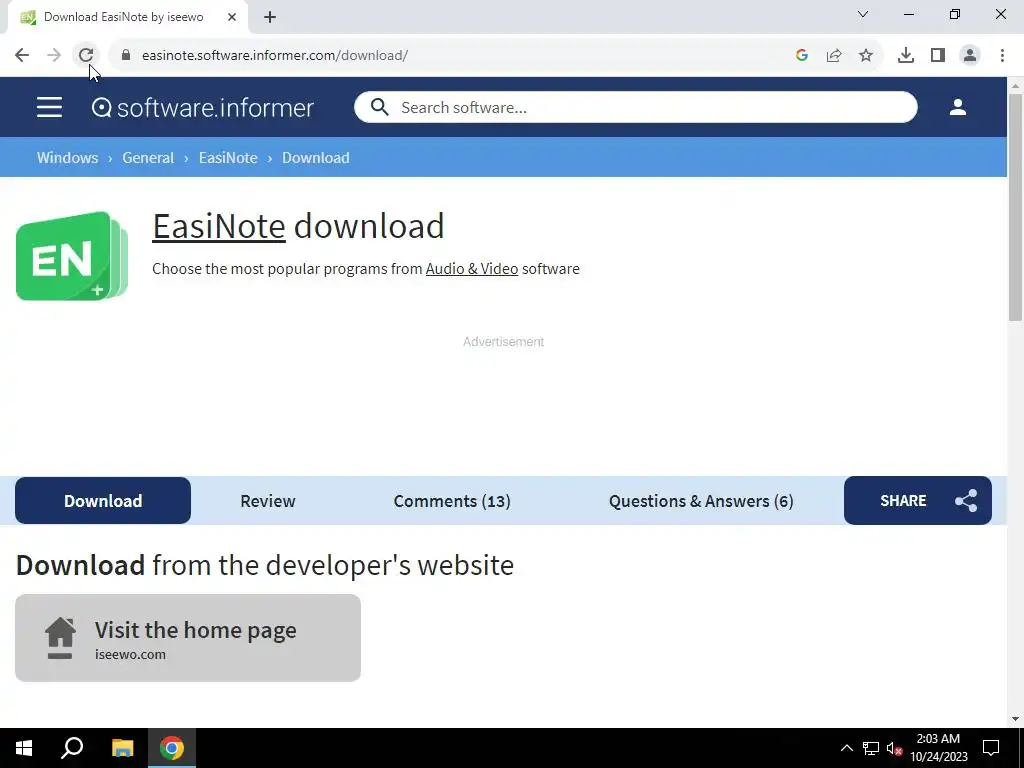Image resolution: width=1024 pixels, height=768 pixels.
Task: Click Visit the home page button
Action: pos(188,638)
